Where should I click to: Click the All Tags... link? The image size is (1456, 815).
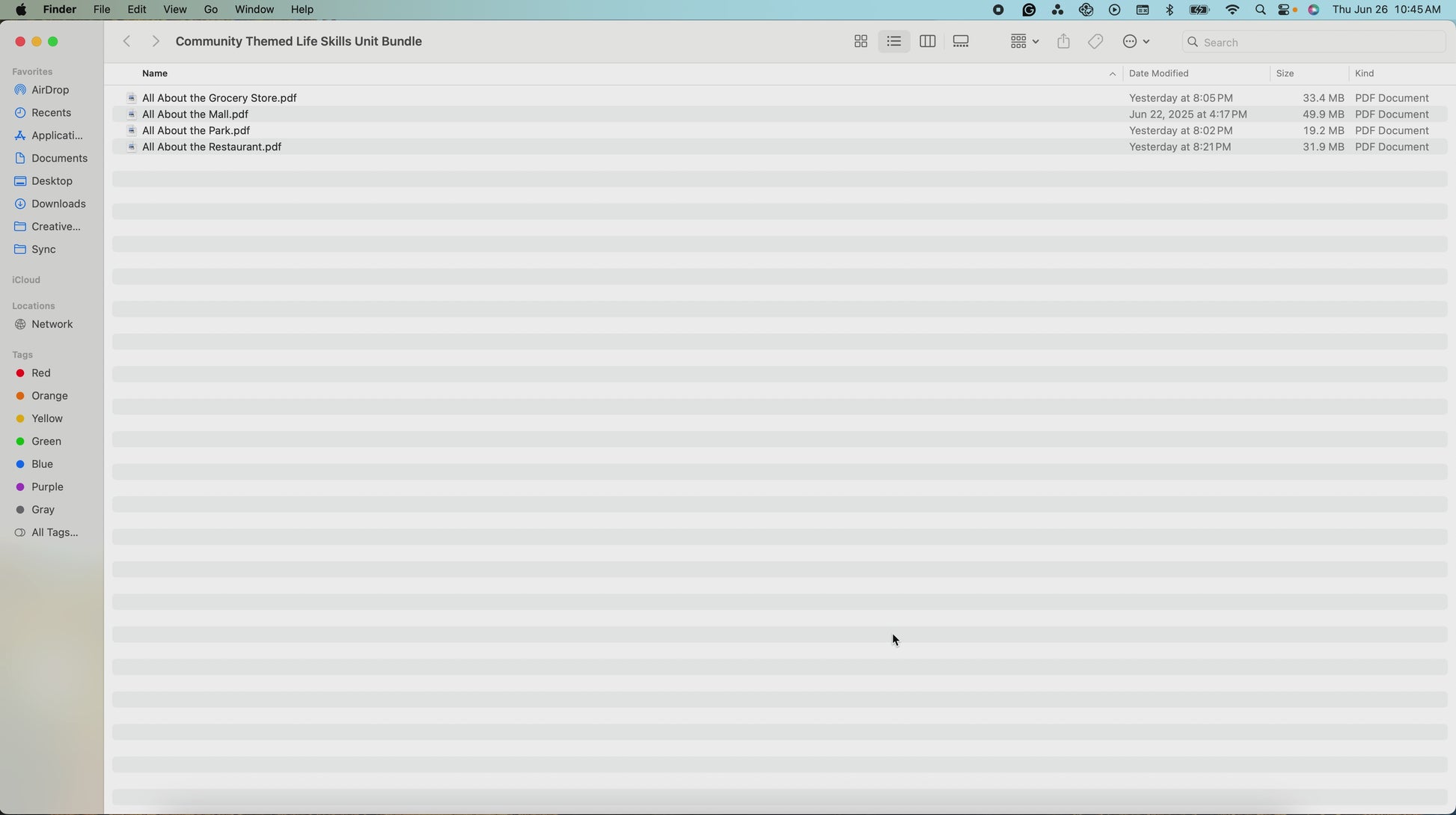click(55, 532)
